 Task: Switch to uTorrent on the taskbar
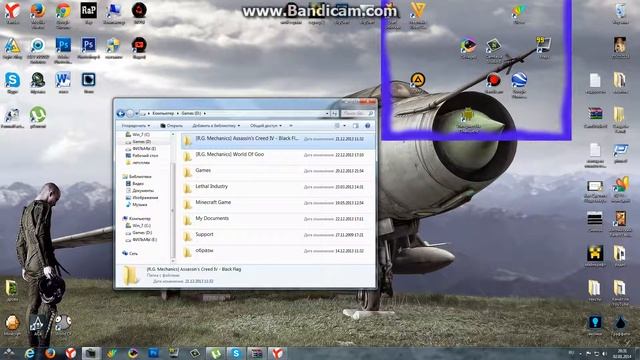click(x=215, y=353)
